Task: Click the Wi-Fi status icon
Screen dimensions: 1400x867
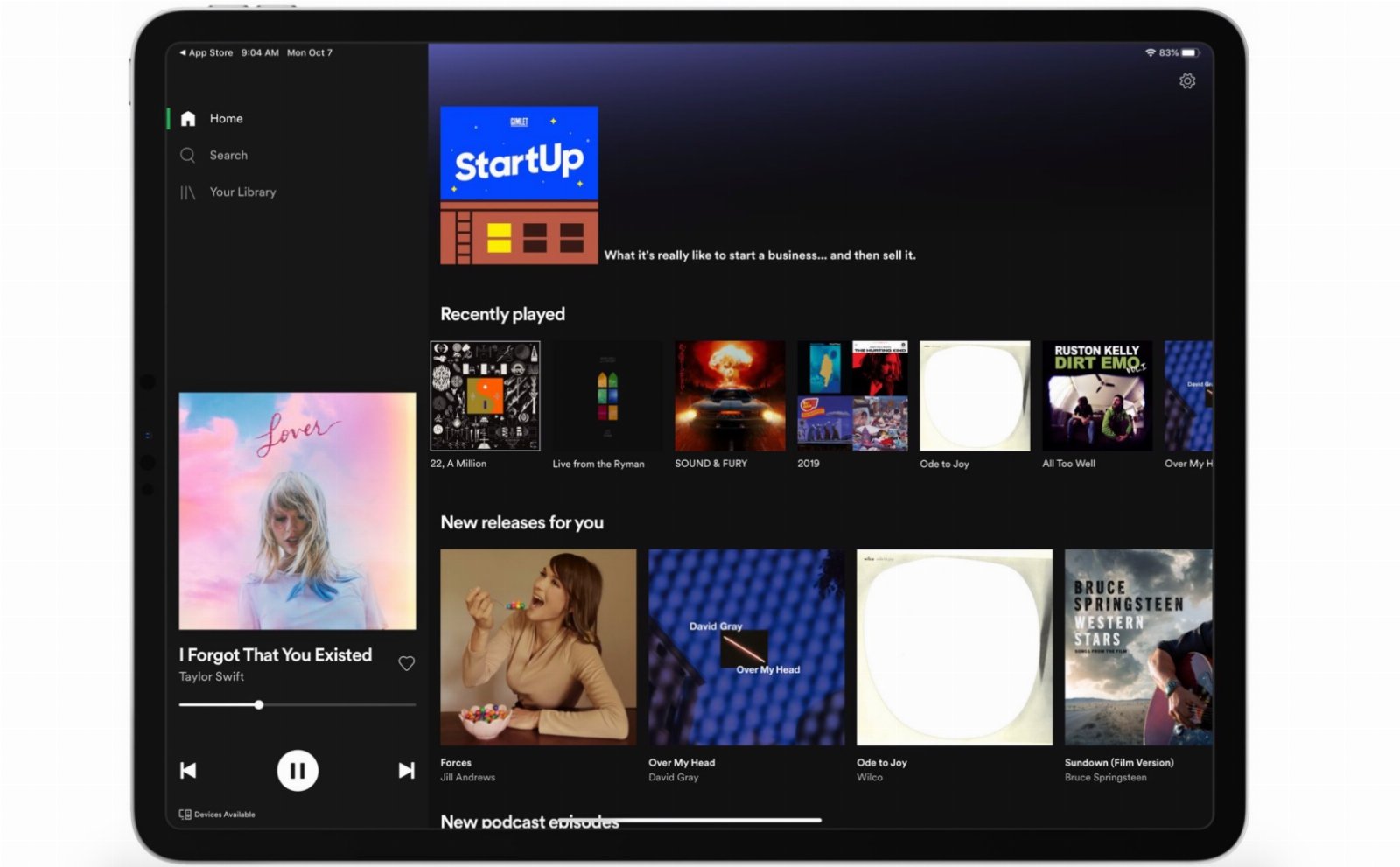Action: point(1150,53)
